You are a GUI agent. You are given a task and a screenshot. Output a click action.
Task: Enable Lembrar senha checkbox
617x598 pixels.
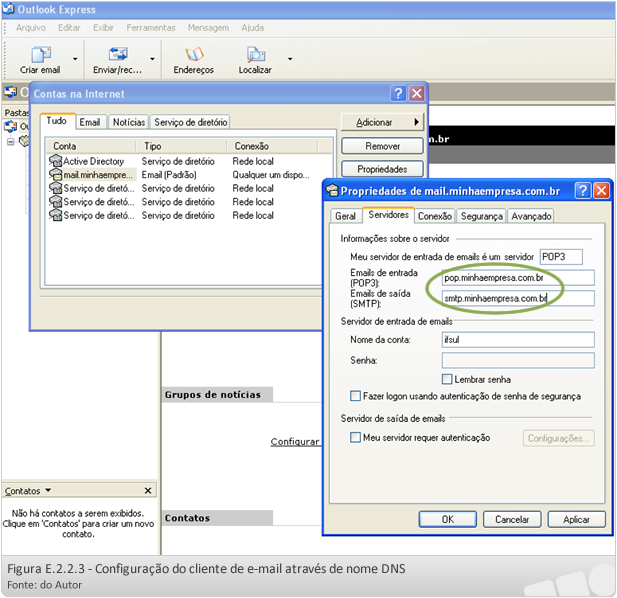[x=447, y=379]
